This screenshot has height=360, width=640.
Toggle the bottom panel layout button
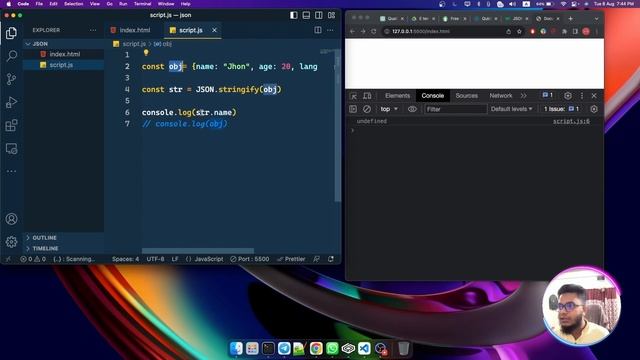(x=306, y=15)
